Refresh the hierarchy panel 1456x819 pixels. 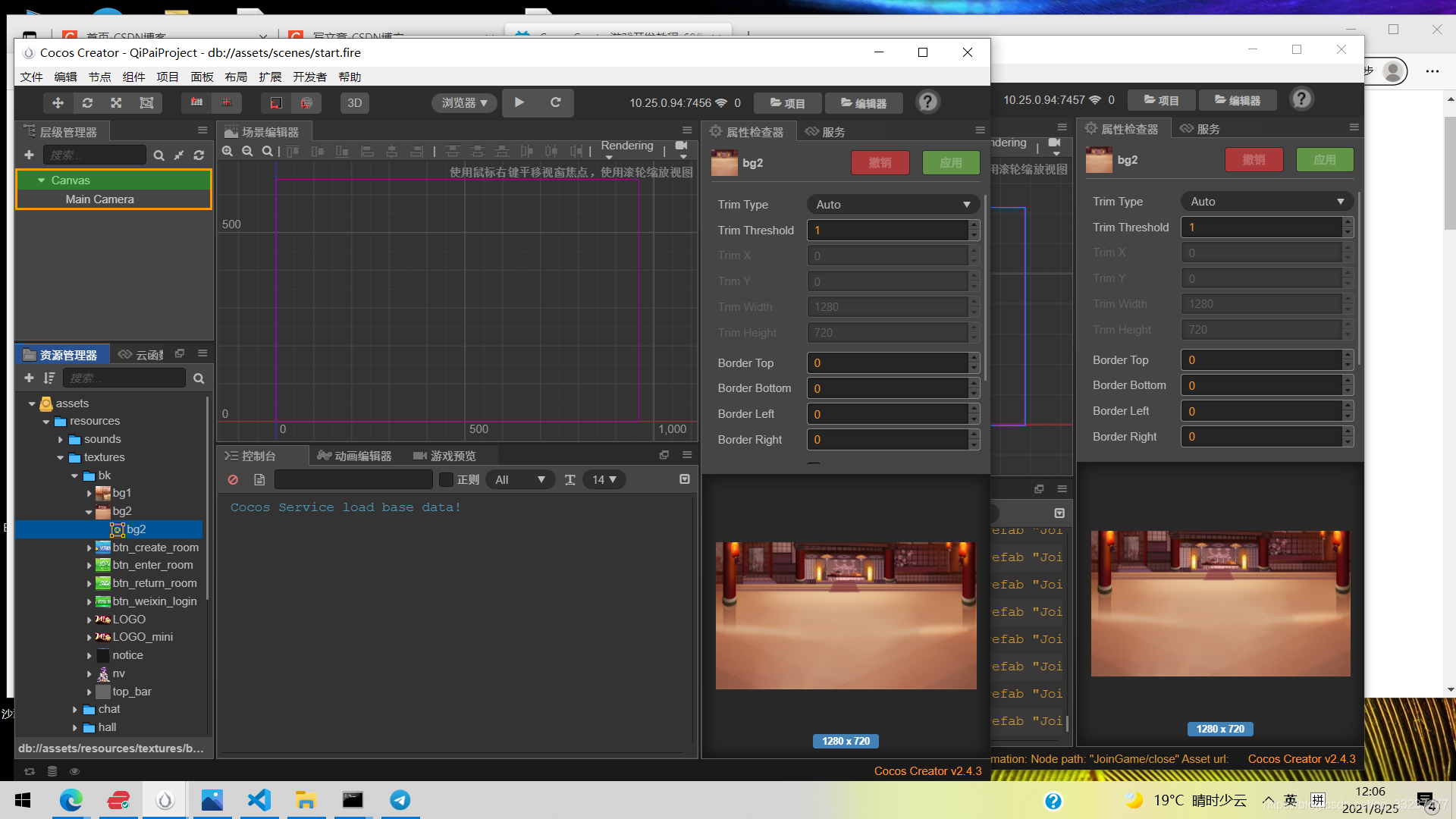(199, 155)
